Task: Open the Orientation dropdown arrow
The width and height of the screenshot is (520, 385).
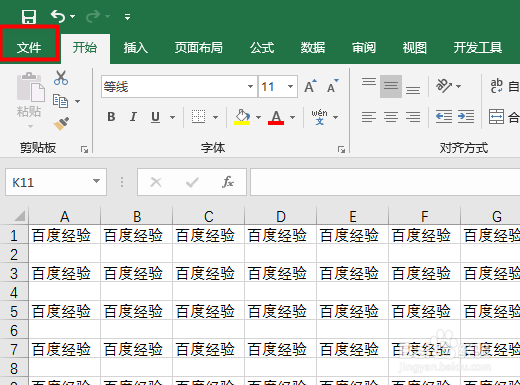Action: coord(459,86)
